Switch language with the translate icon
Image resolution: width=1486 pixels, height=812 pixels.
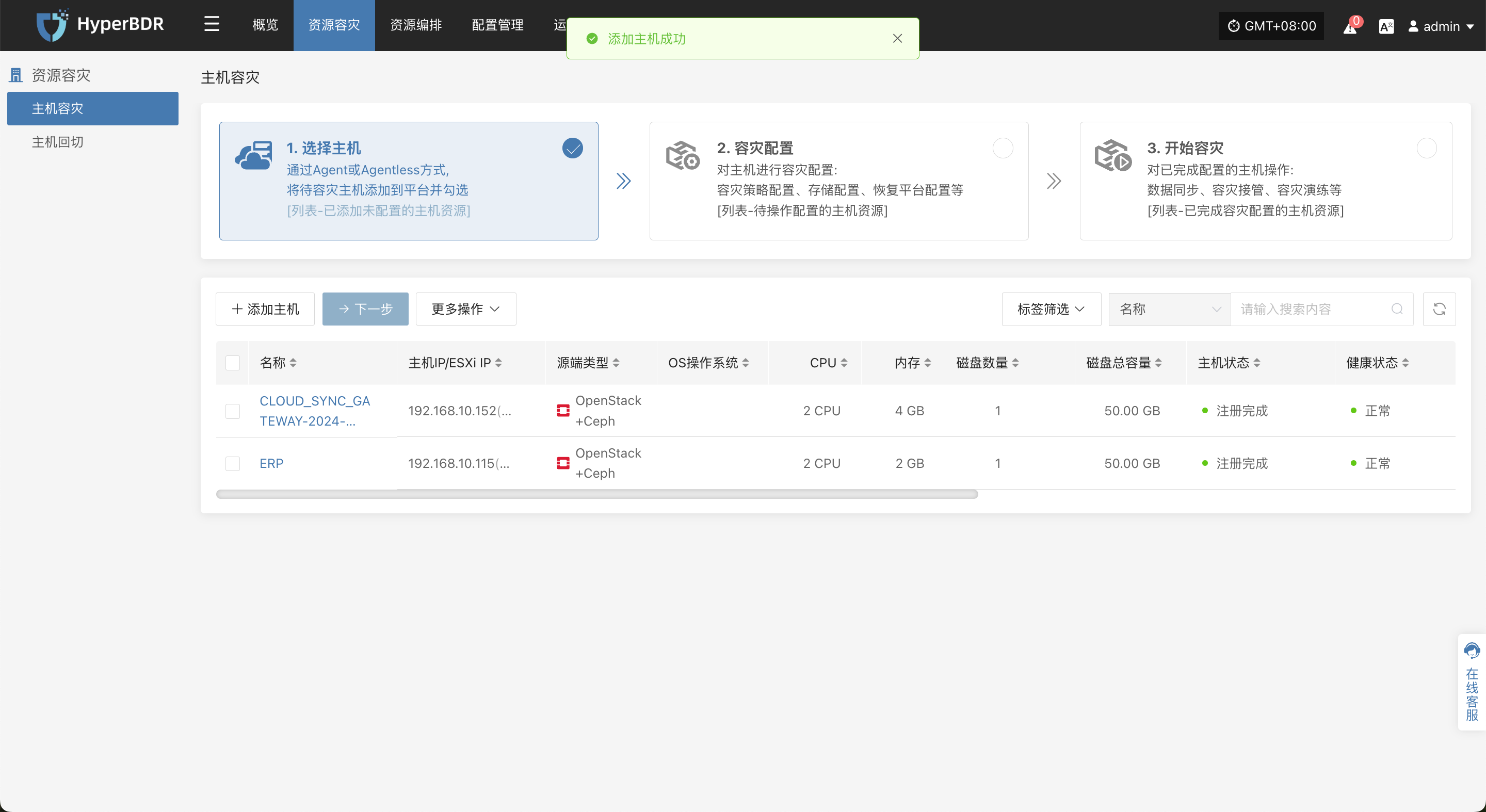click(x=1386, y=26)
